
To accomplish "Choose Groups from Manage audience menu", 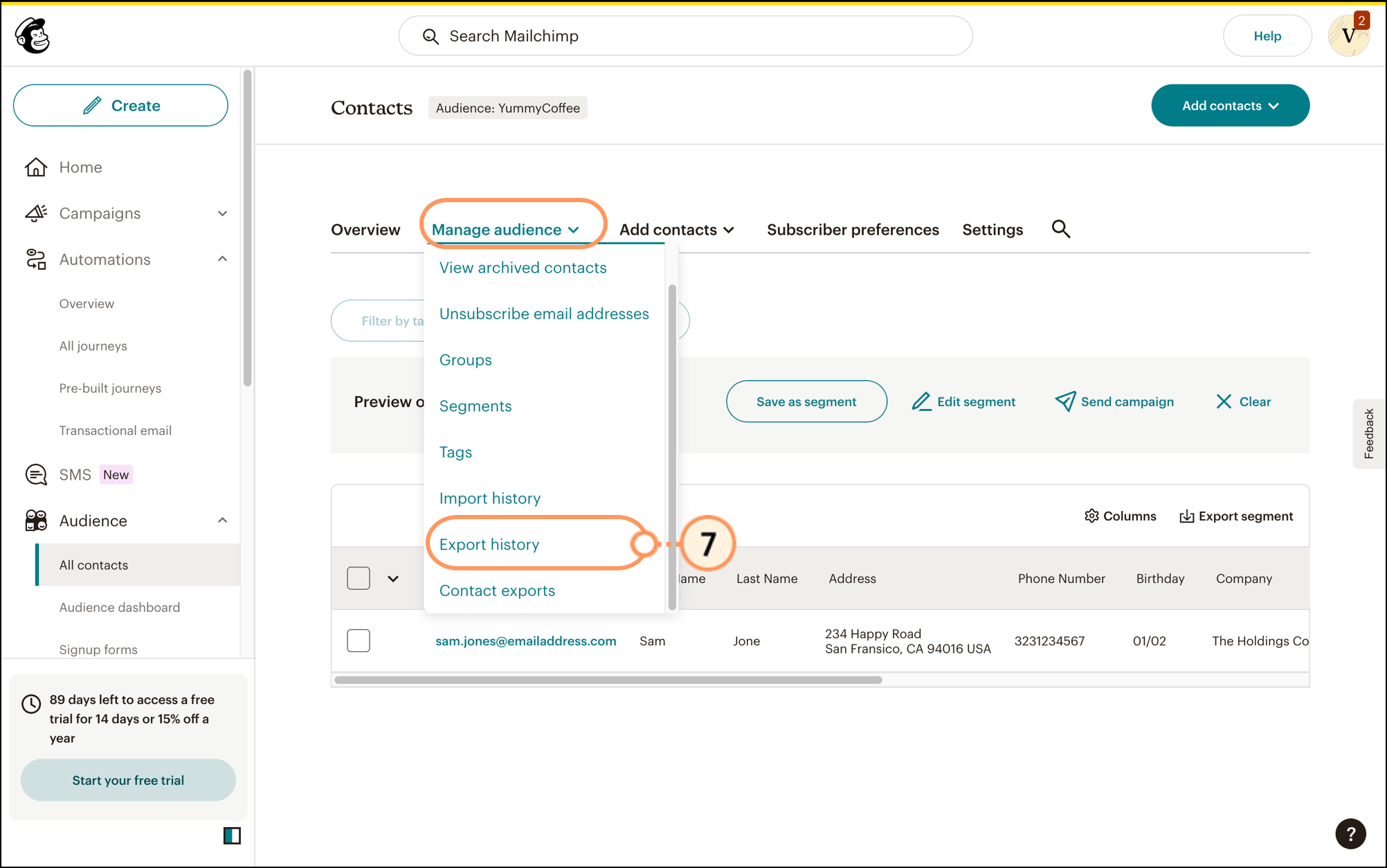I will (x=465, y=360).
